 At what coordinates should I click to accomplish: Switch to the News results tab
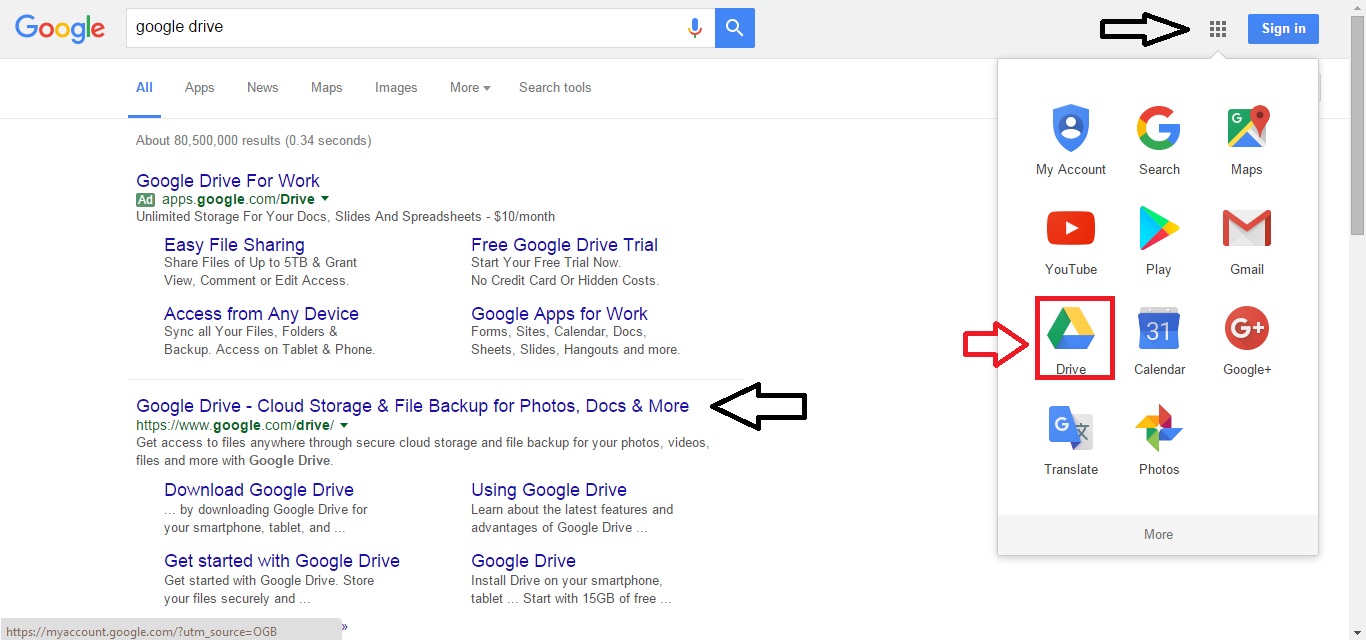[262, 88]
